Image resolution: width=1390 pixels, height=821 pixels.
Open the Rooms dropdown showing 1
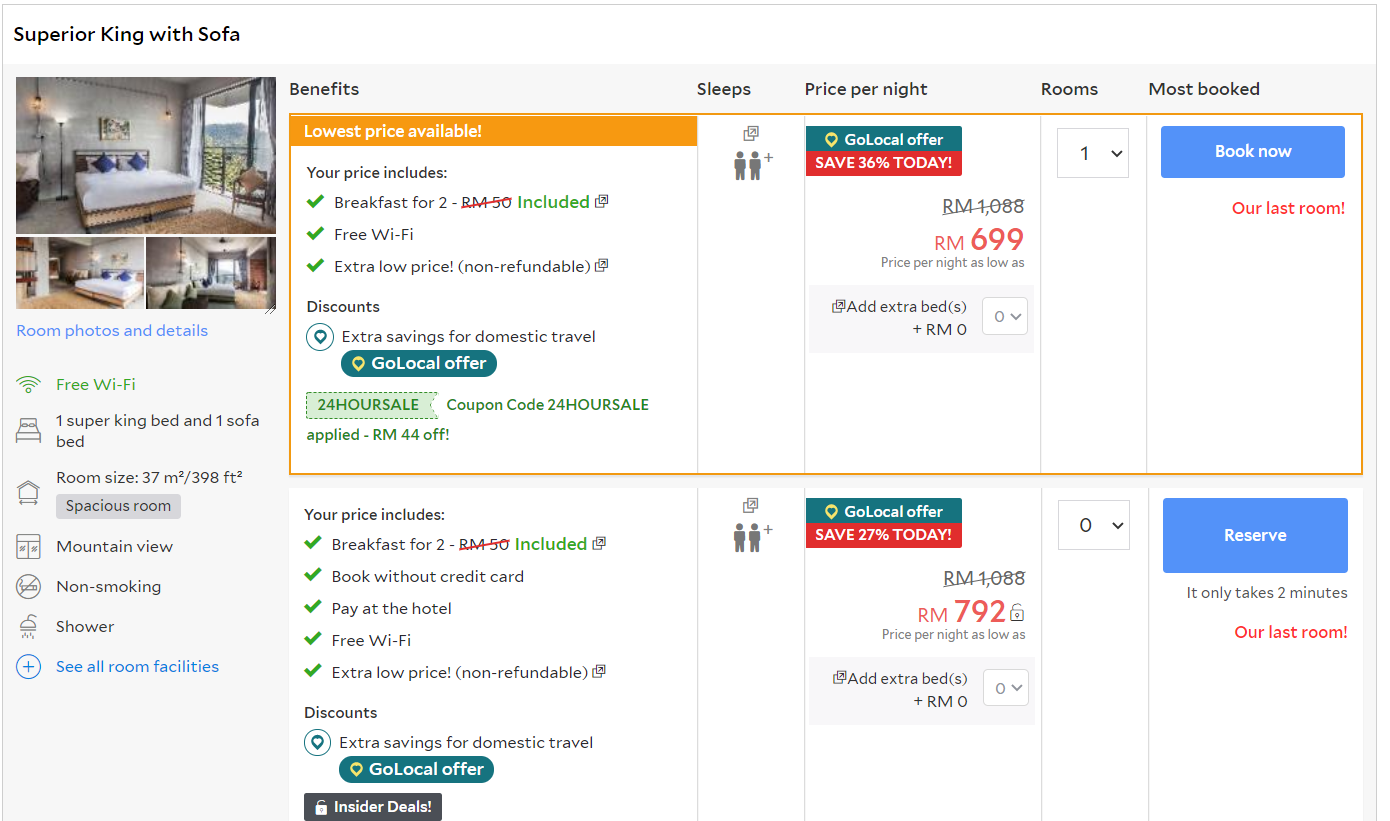click(x=1093, y=154)
